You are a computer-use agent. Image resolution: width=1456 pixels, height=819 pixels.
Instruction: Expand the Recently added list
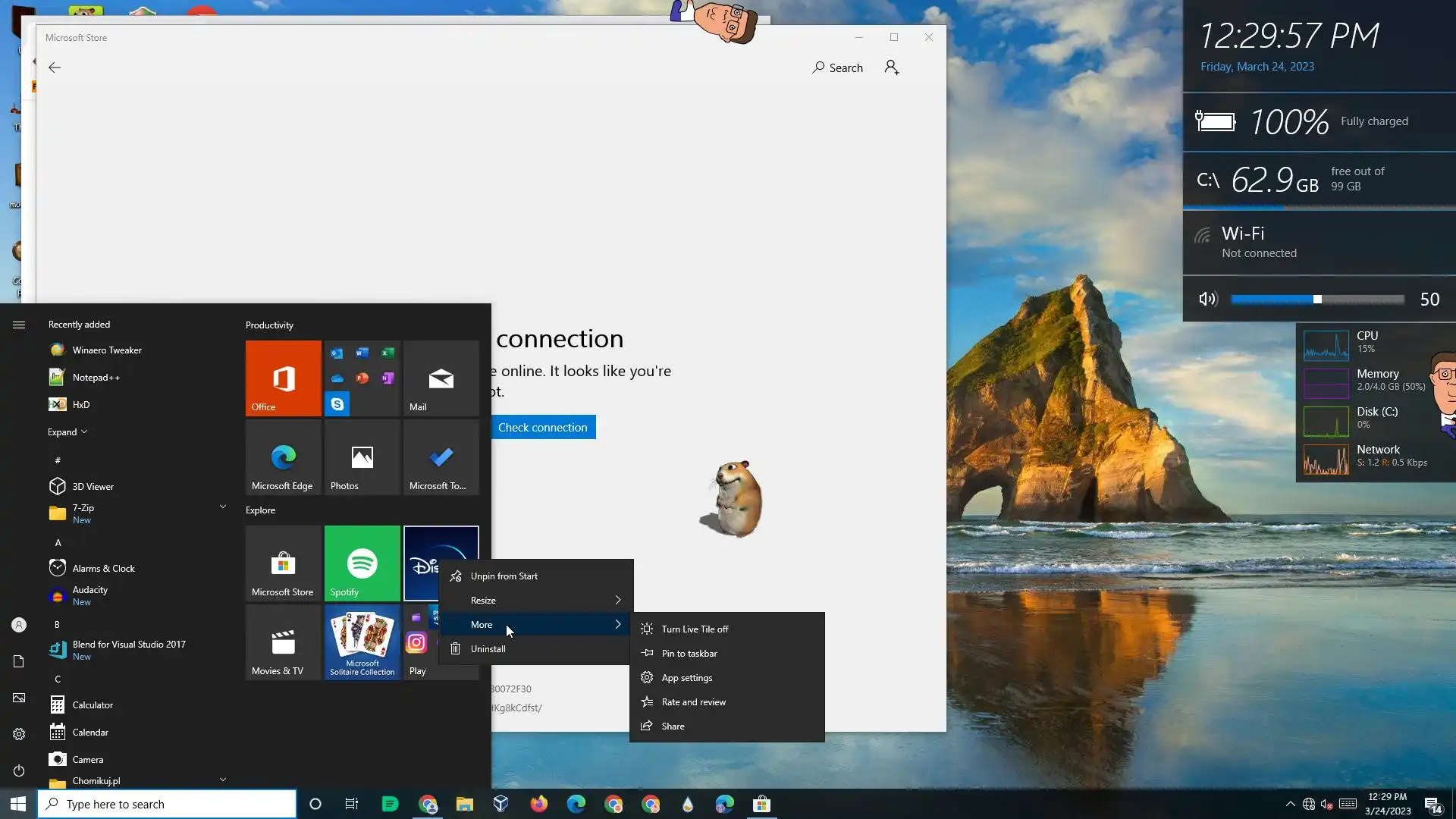[x=67, y=431]
